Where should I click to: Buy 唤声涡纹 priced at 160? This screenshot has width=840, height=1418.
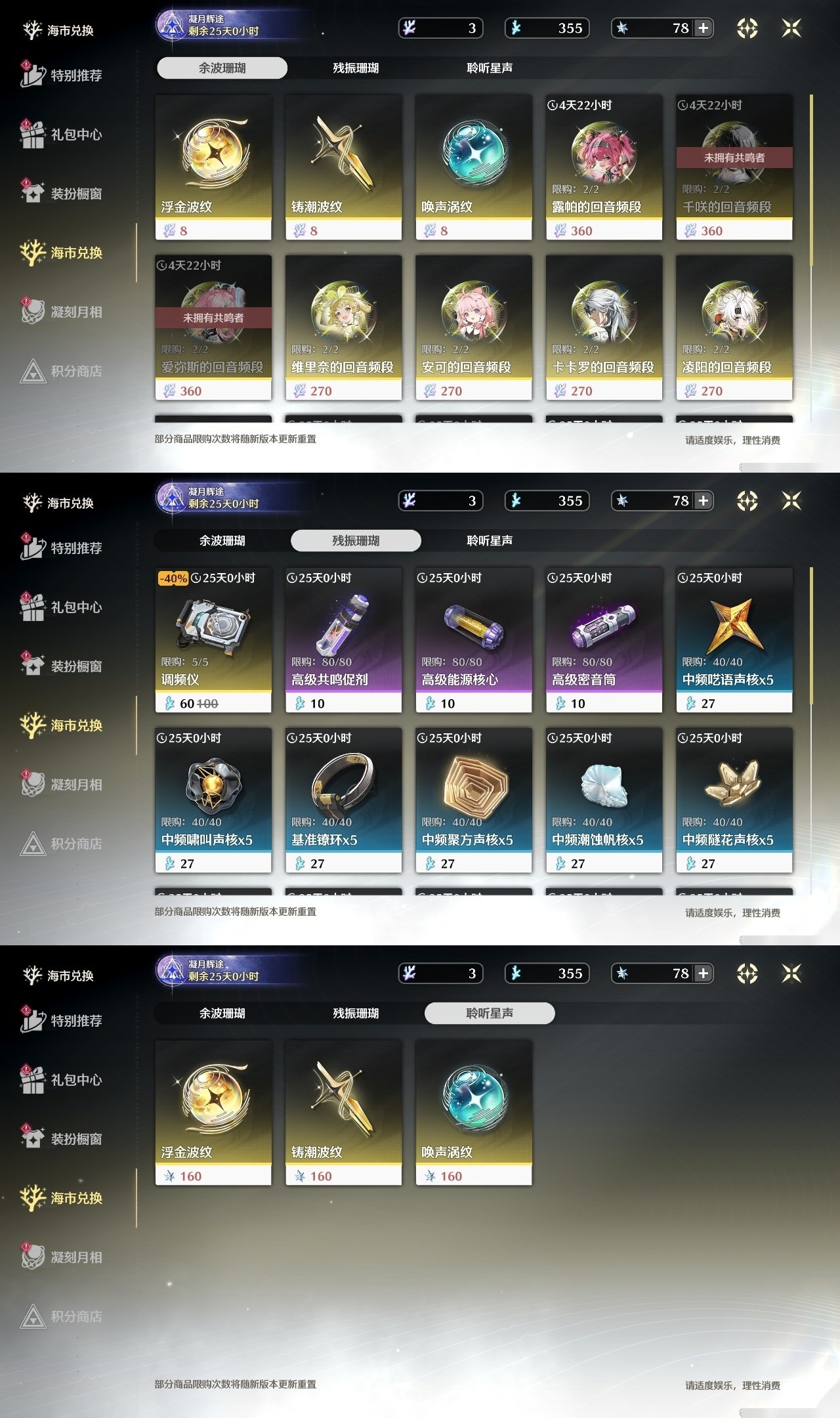tap(474, 1113)
